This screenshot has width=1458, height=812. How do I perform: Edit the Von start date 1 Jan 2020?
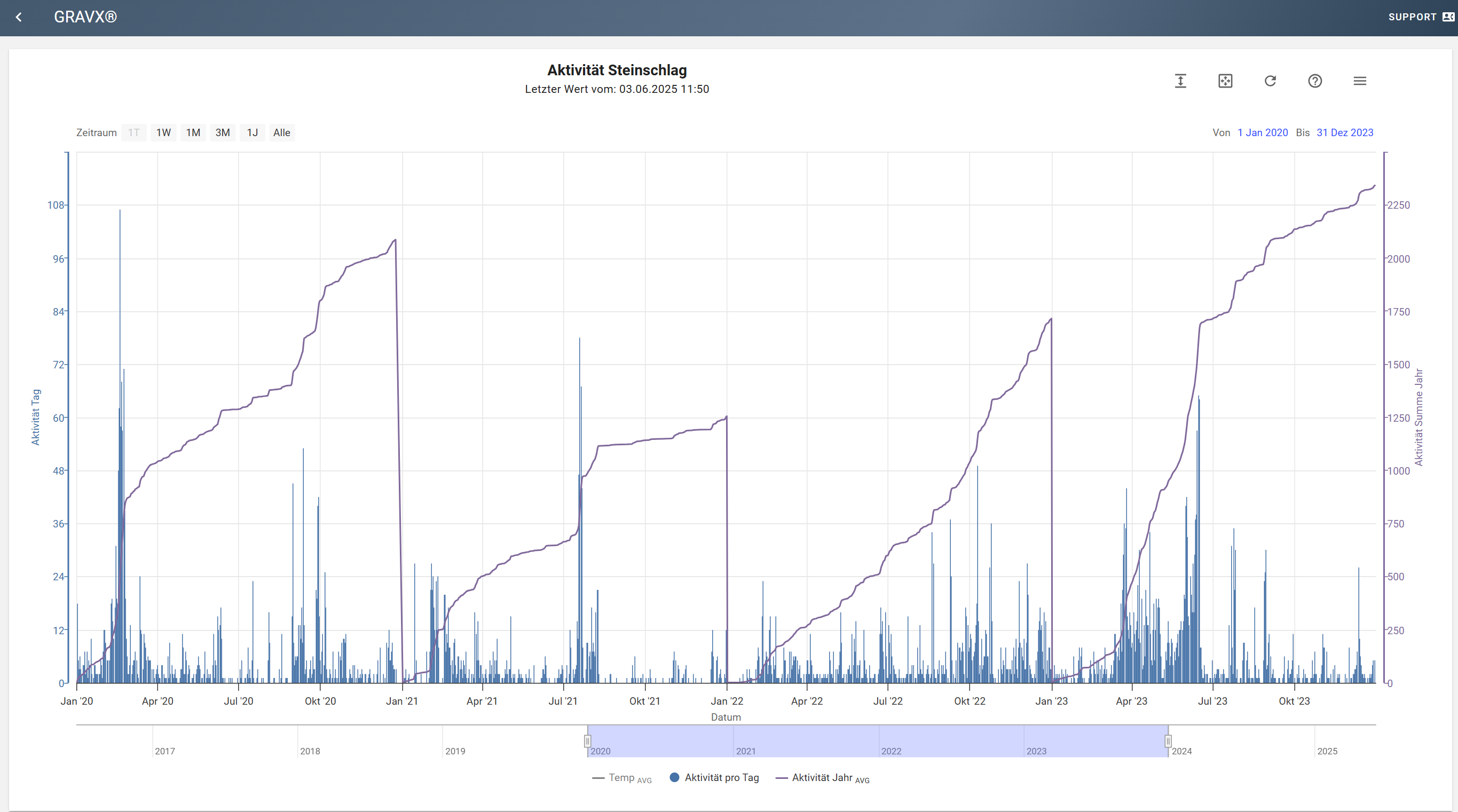click(x=1262, y=132)
